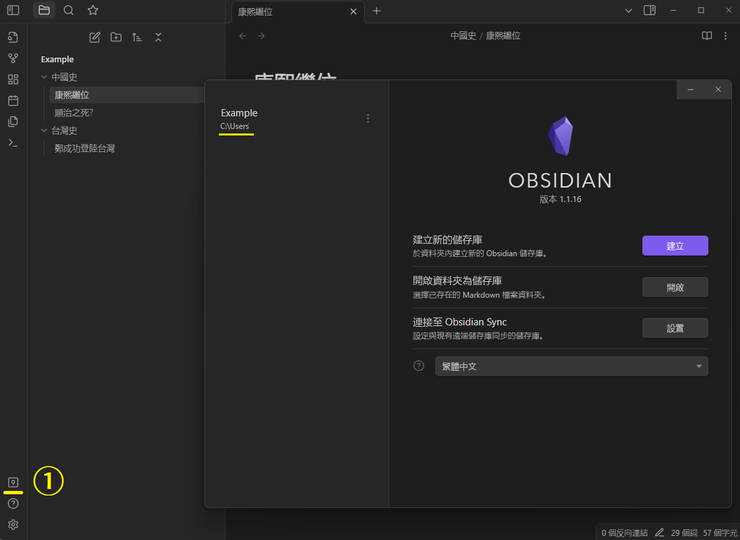740x540 pixels.
Task: Change sort order icon
Action: click(x=137, y=37)
